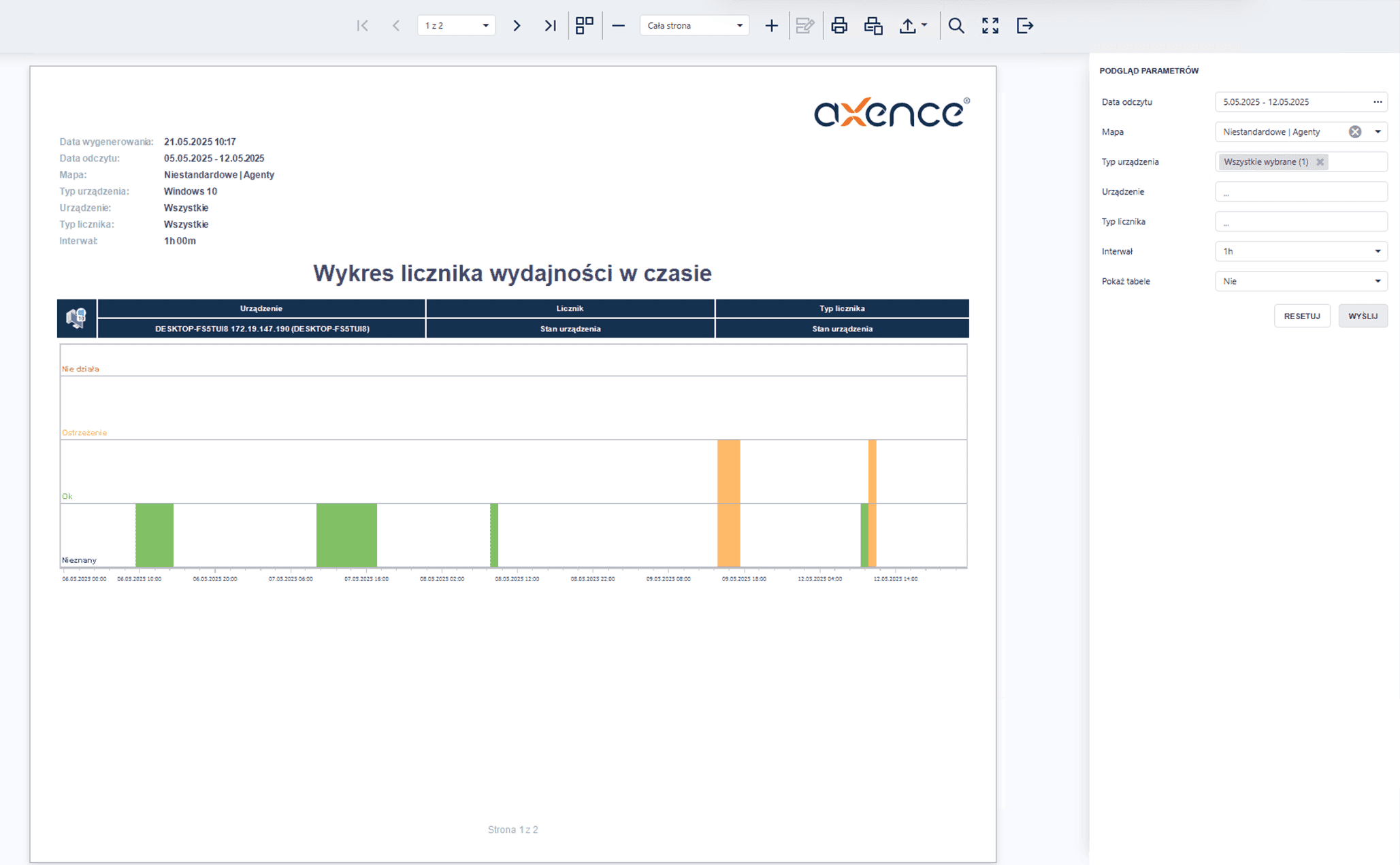Click the WYŚLIJ button
Image resolution: width=1400 pixels, height=865 pixels.
click(1363, 316)
